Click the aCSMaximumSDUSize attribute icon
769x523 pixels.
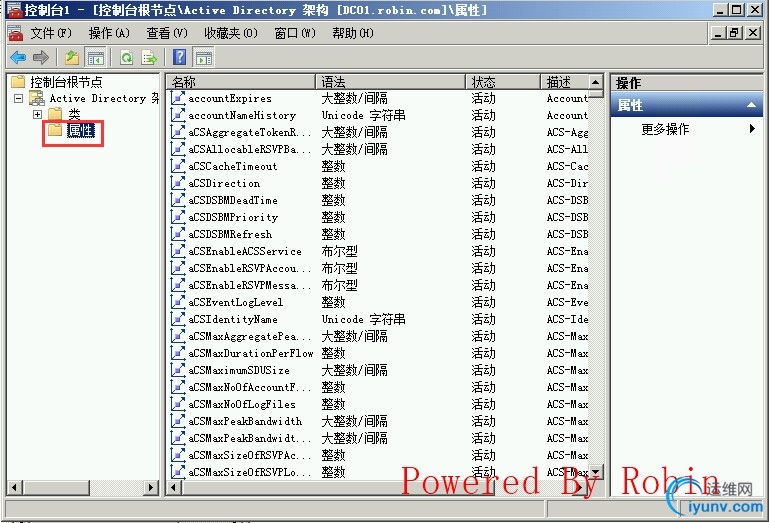(178, 370)
